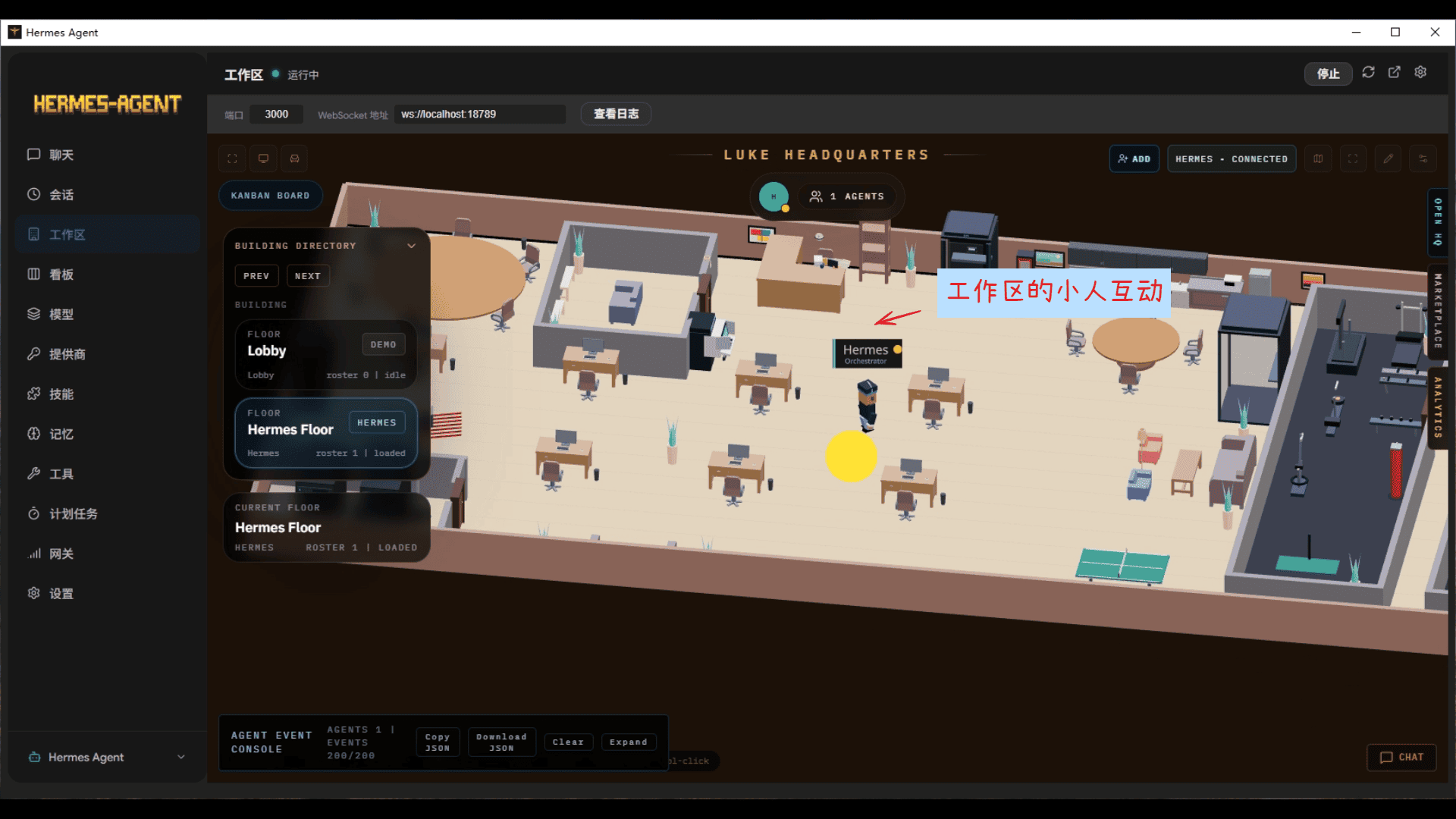Click the Copy JSON console button
The image size is (1456, 819).
pyautogui.click(x=438, y=742)
